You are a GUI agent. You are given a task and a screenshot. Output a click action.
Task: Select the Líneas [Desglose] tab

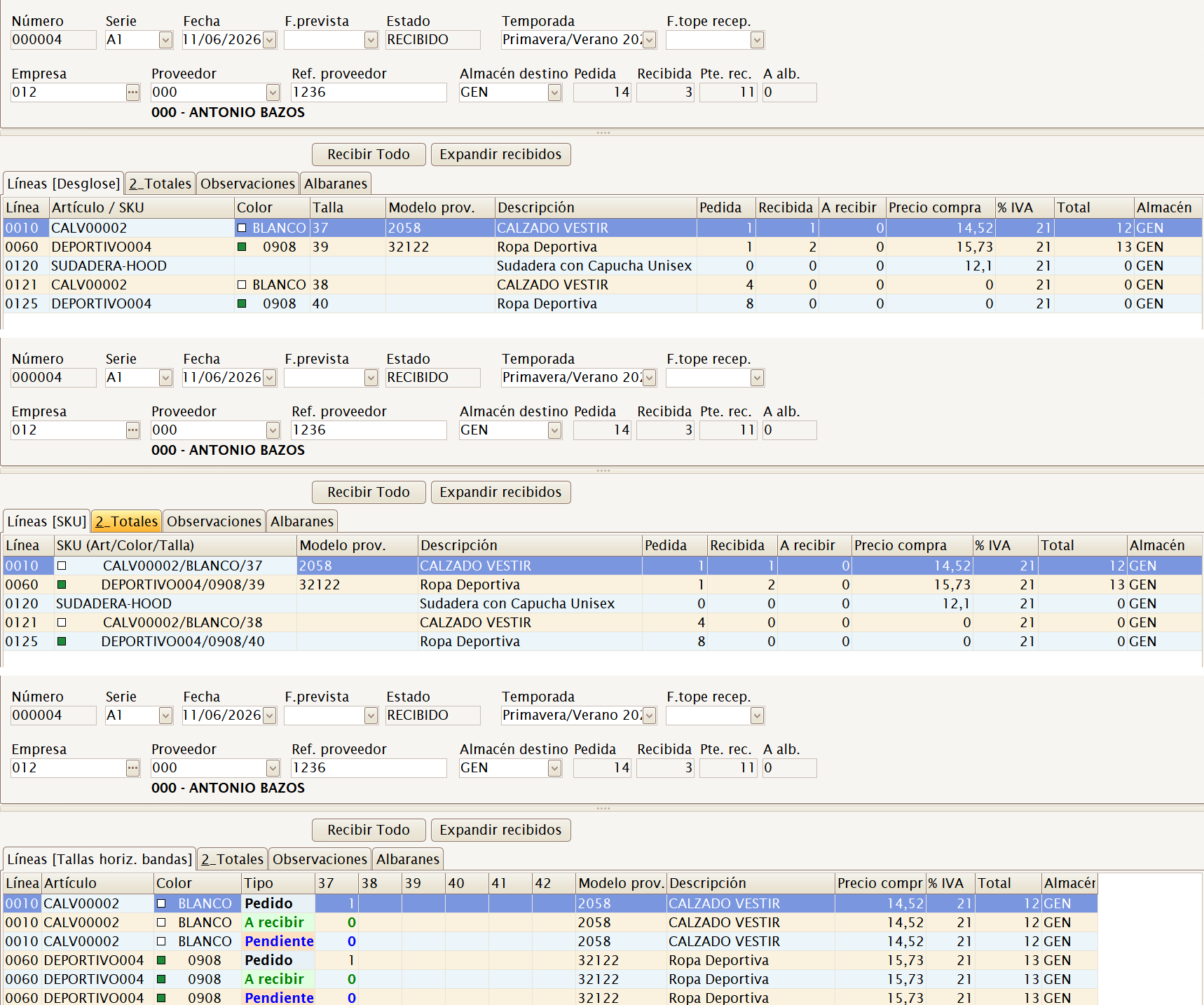64,184
